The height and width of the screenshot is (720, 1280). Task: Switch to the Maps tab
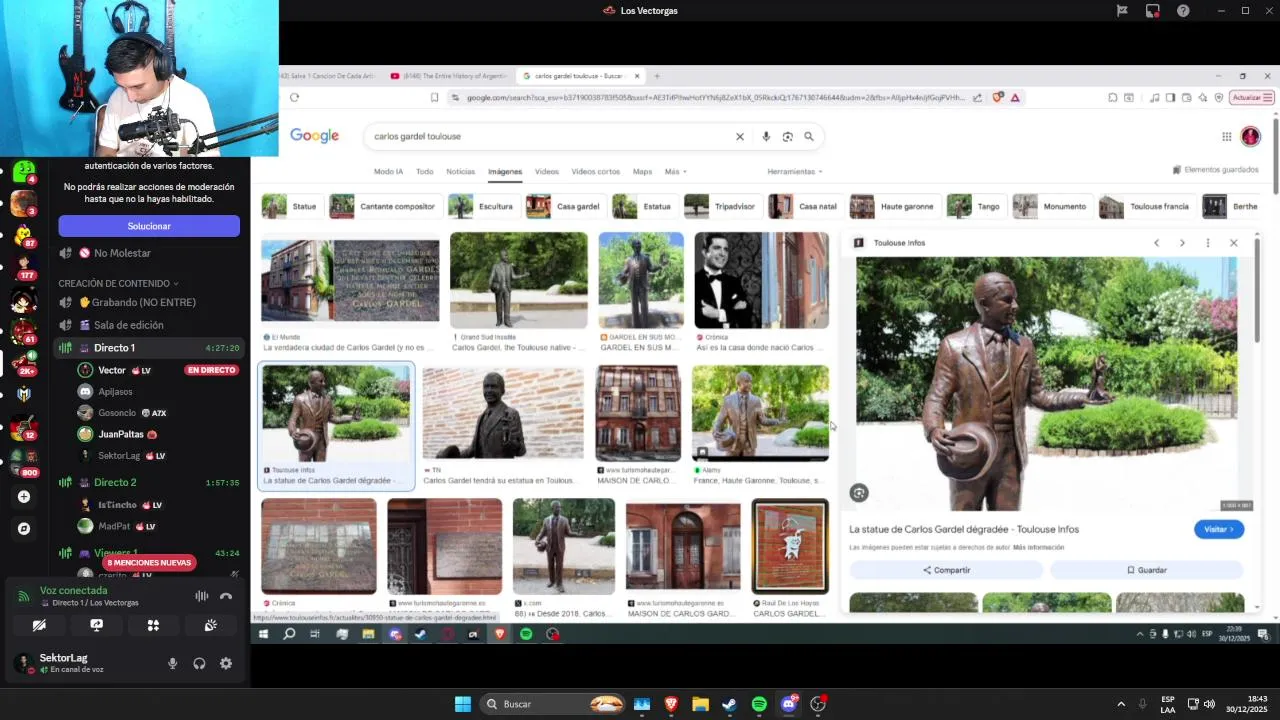(642, 172)
